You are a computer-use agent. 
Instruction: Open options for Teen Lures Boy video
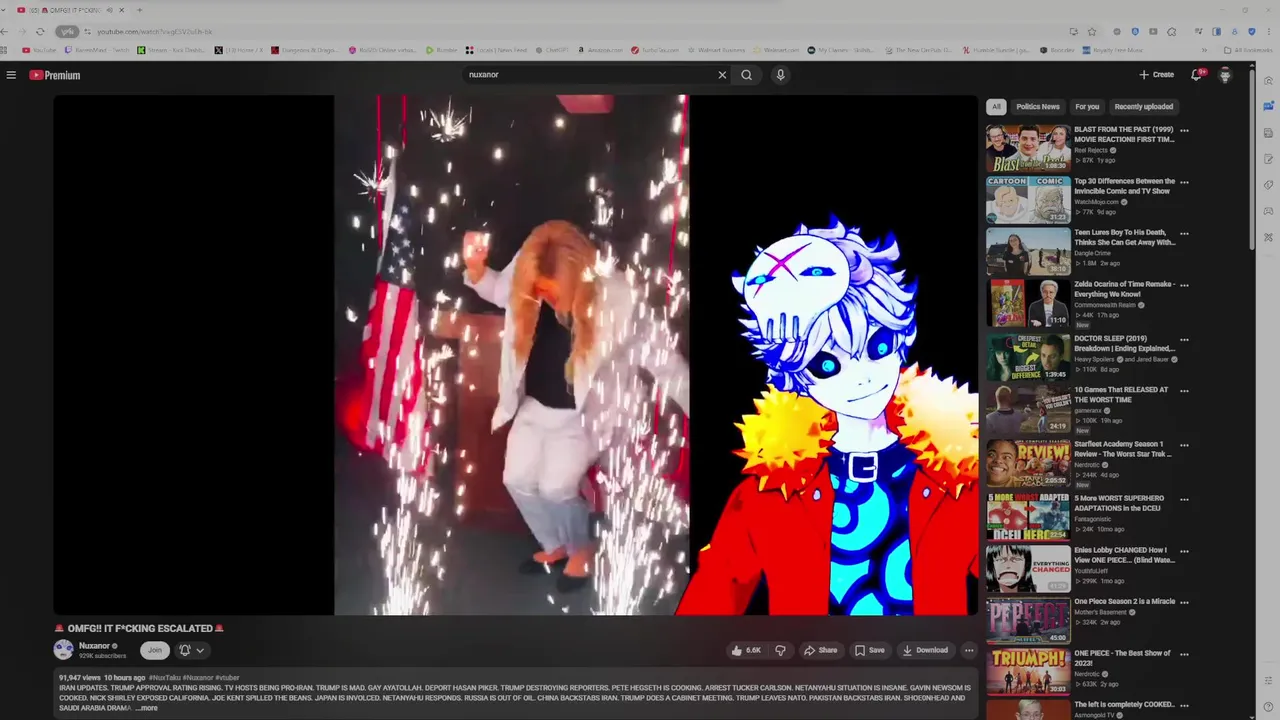pos(1184,235)
